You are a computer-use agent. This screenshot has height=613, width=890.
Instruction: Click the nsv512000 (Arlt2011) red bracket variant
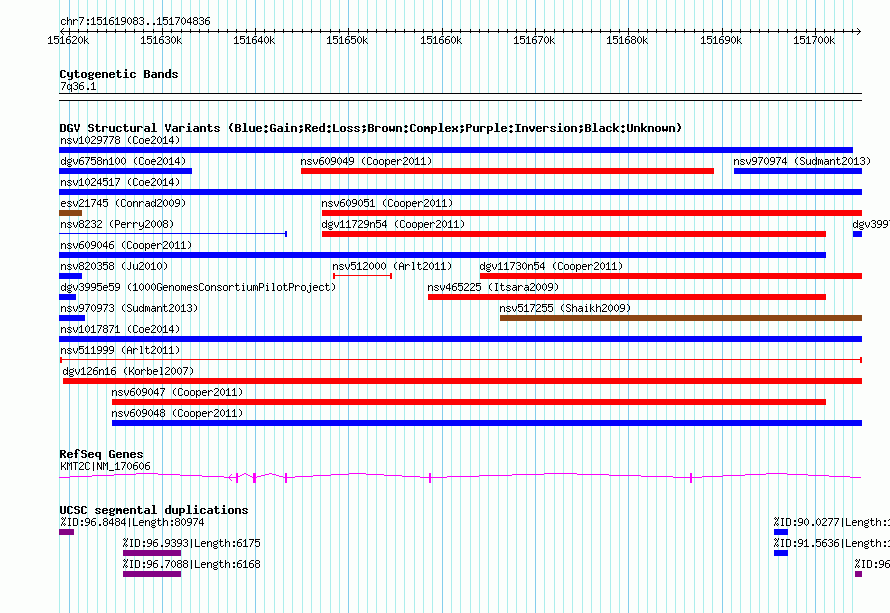click(362, 276)
